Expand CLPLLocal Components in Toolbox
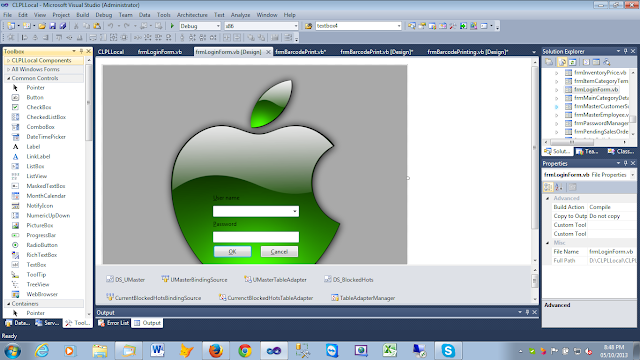The height and width of the screenshot is (360, 640). (9, 60)
